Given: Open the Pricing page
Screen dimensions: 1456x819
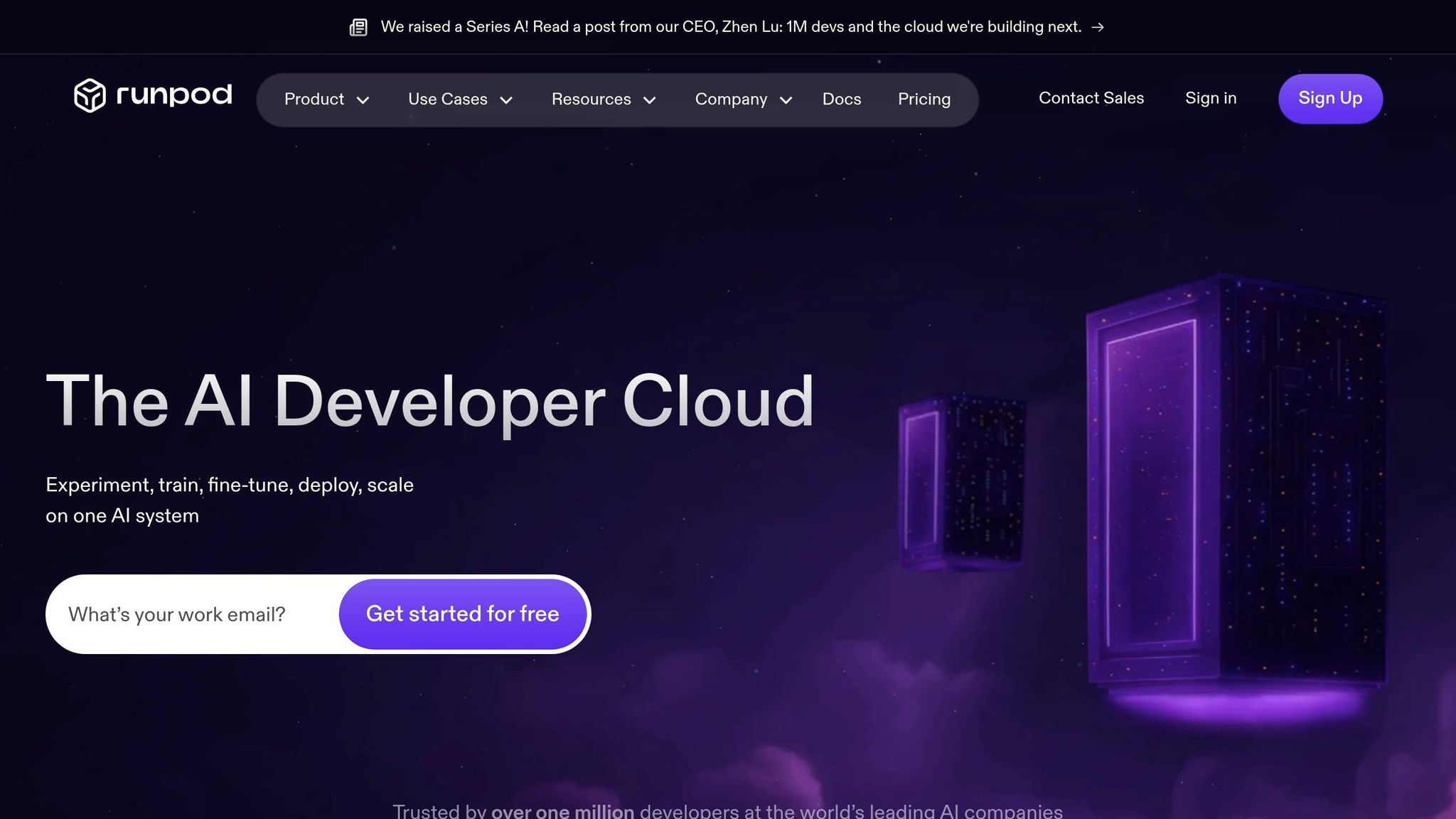Looking at the screenshot, I should point(924,100).
